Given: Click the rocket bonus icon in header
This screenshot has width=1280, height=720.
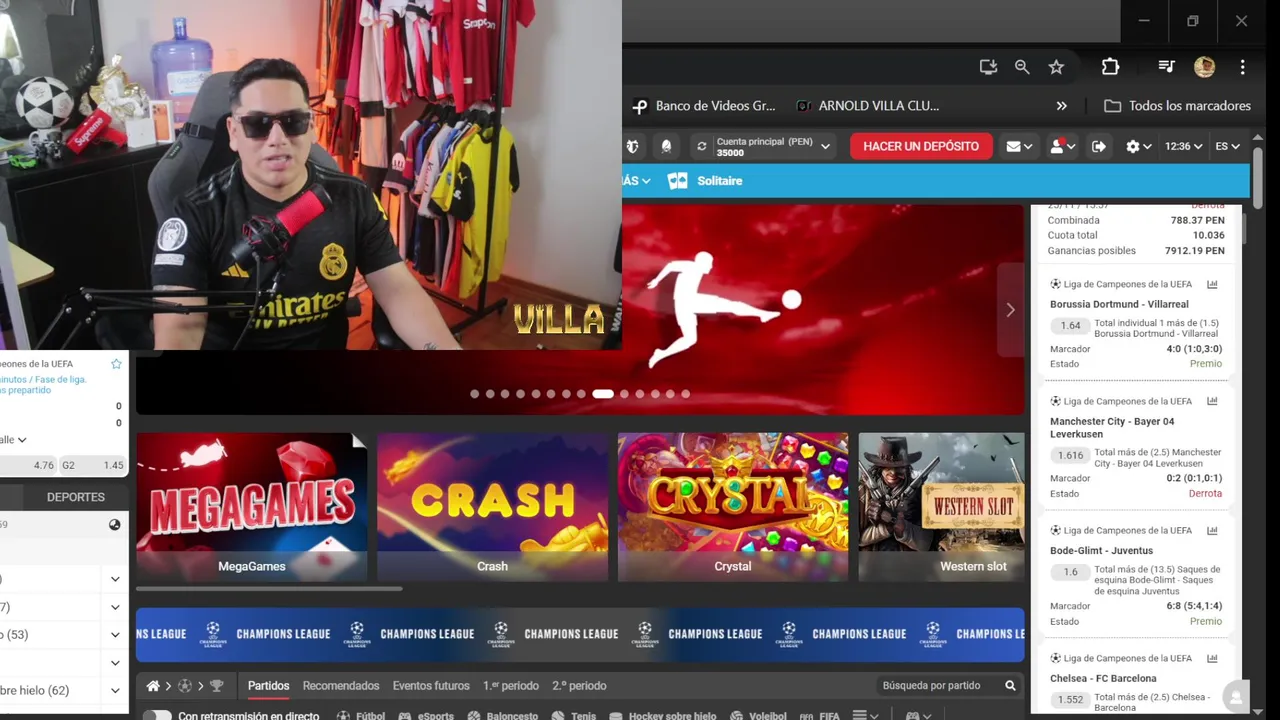Looking at the screenshot, I should (x=666, y=146).
